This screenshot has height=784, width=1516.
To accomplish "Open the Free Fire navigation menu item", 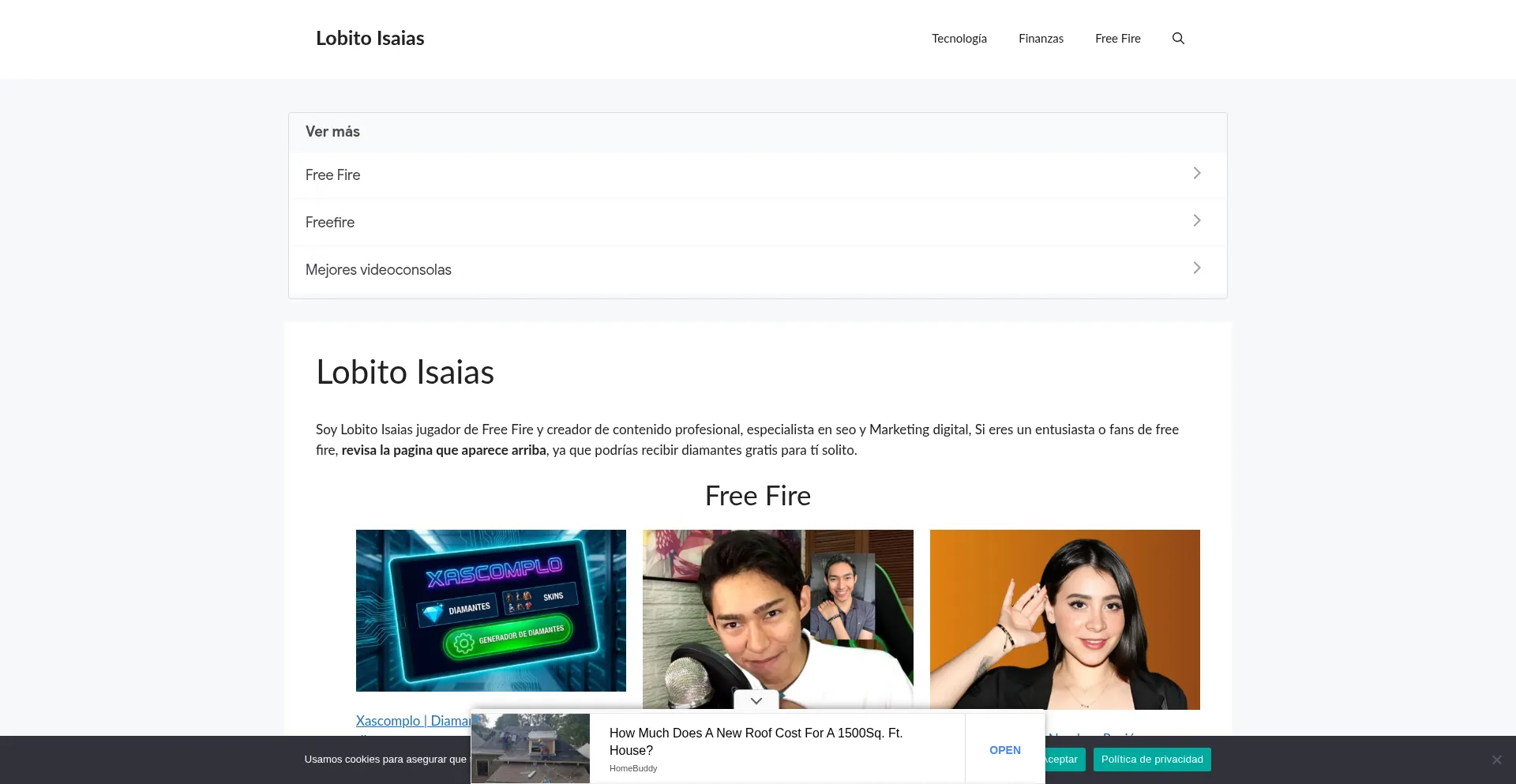I will 1118,39.
